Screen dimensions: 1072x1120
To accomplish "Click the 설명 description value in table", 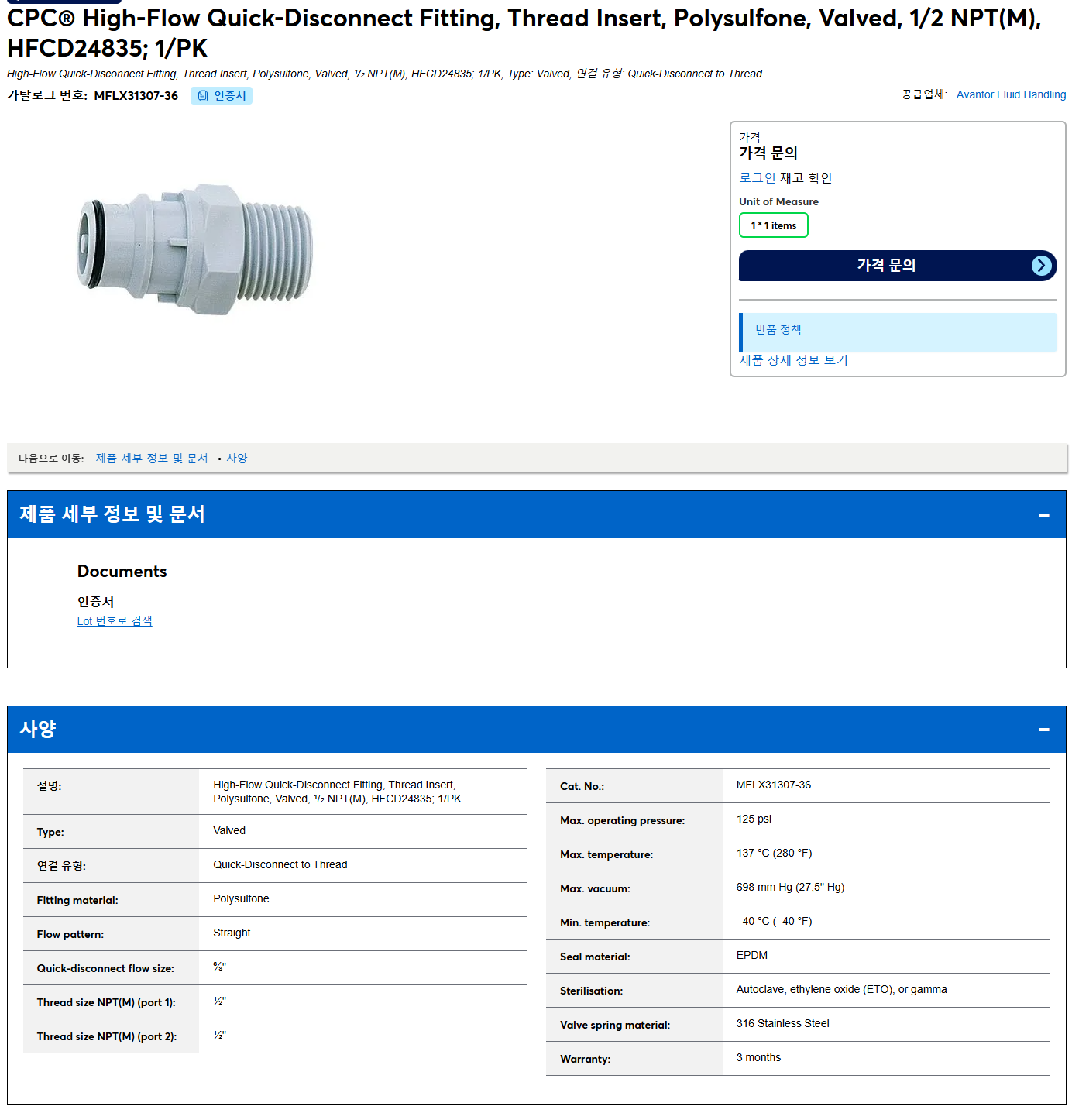I will pos(337,792).
